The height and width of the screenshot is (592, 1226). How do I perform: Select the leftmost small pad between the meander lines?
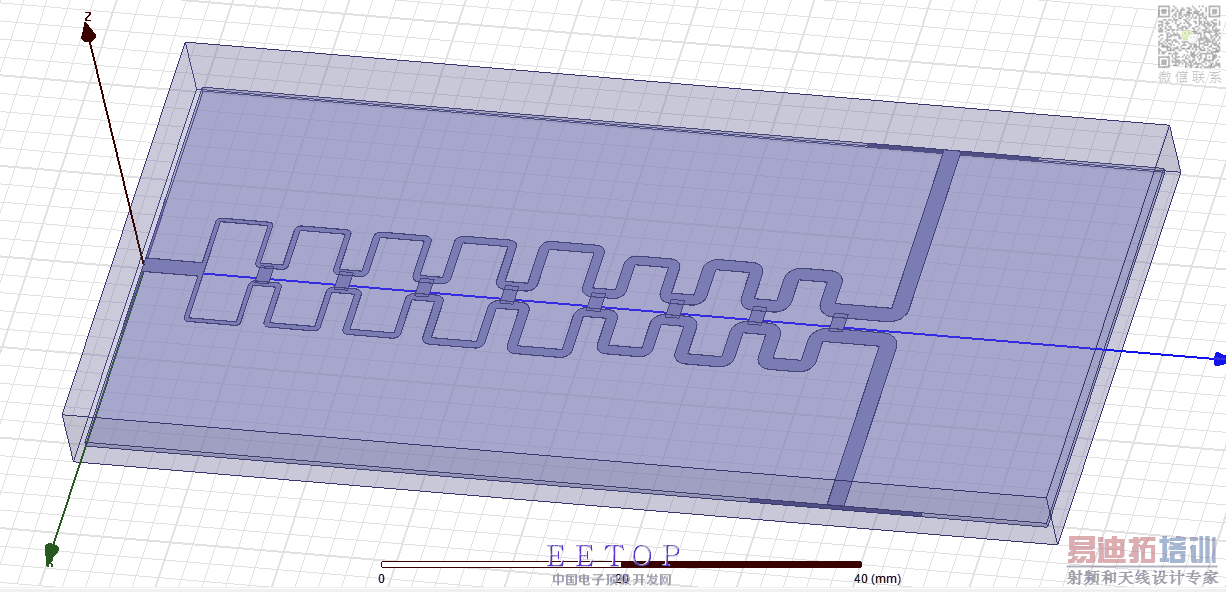[x=264, y=274]
